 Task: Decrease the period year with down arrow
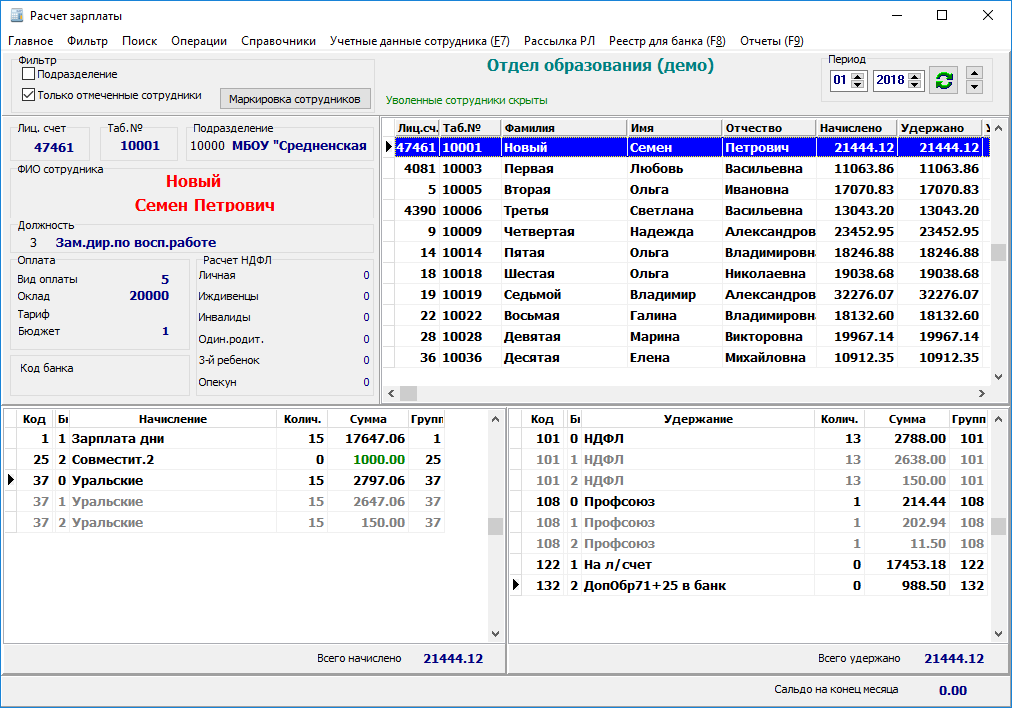click(x=913, y=85)
